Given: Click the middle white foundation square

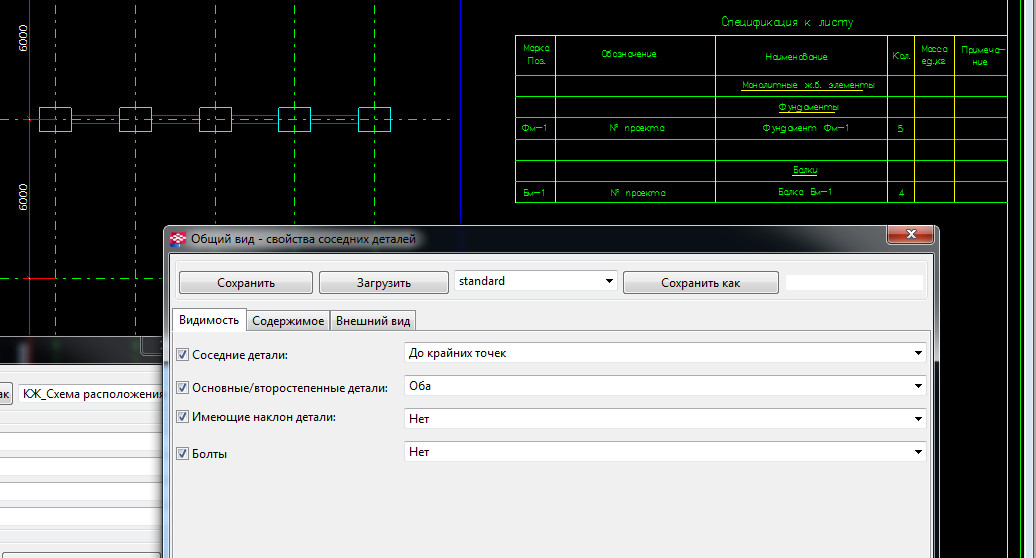Looking at the screenshot, I should (x=215, y=120).
